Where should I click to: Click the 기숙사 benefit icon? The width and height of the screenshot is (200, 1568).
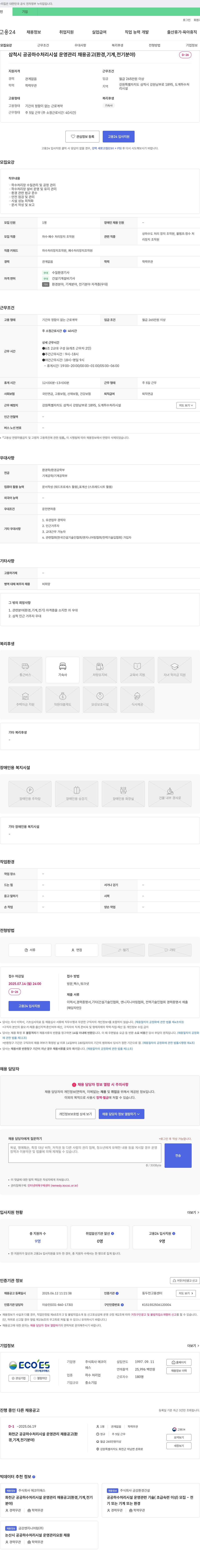[63, 670]
